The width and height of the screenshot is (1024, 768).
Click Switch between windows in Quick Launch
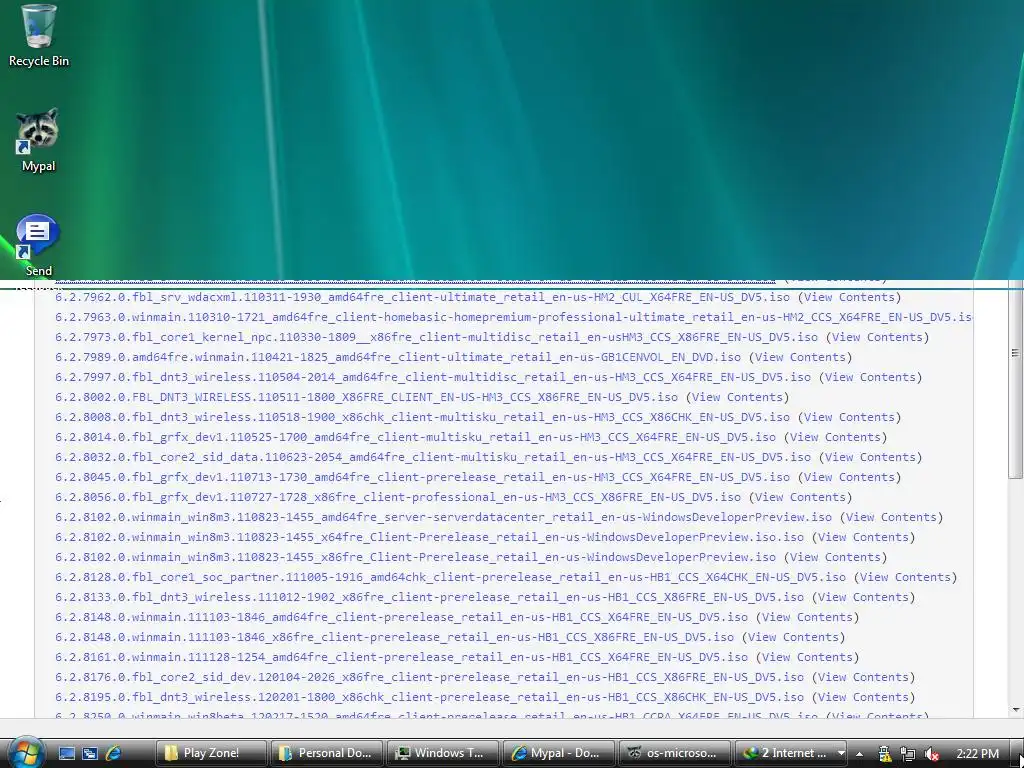click(x=89, y=753)
